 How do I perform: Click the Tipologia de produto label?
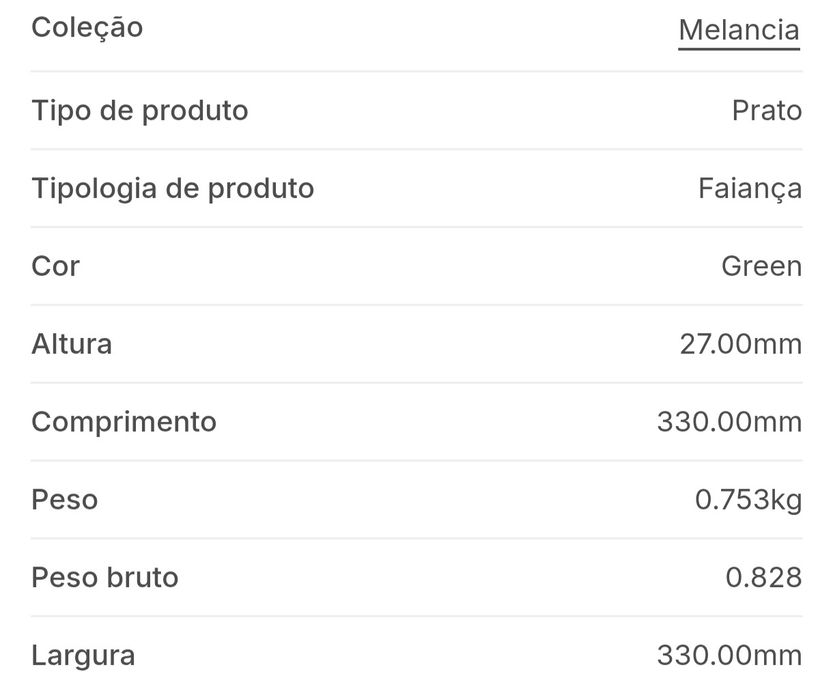[x=173, y=188]
